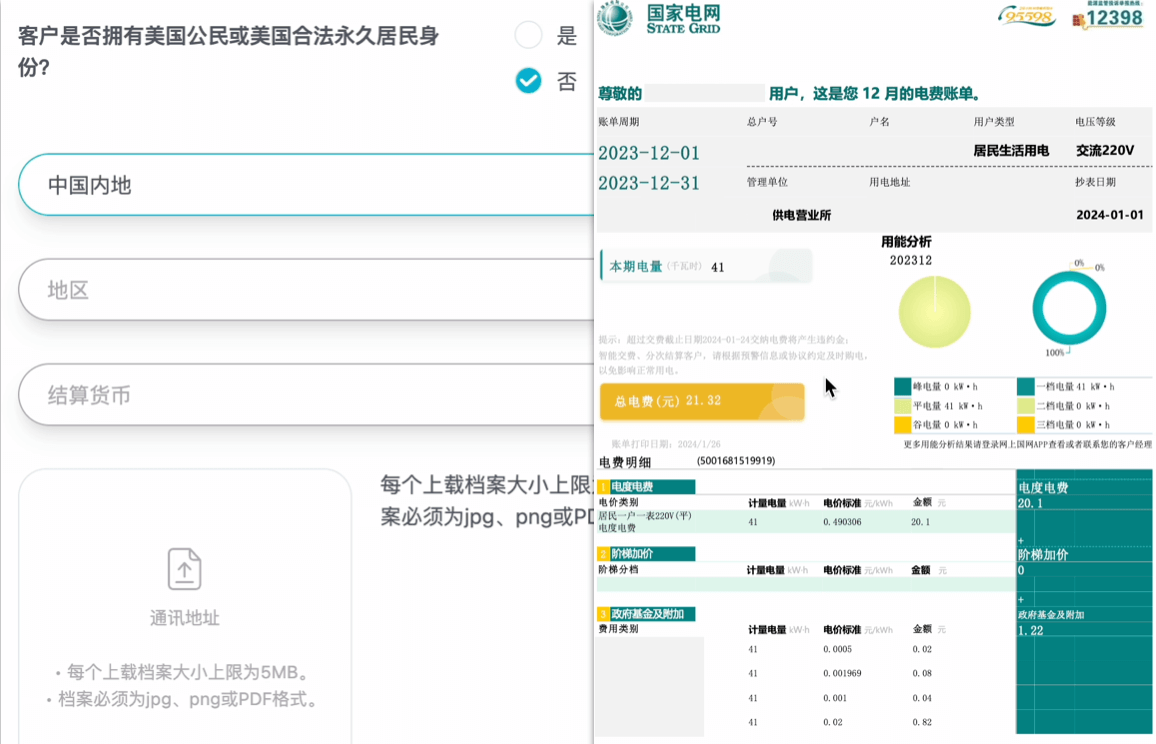
Task: Click the teal donut chart
Action: (1069, 308)
